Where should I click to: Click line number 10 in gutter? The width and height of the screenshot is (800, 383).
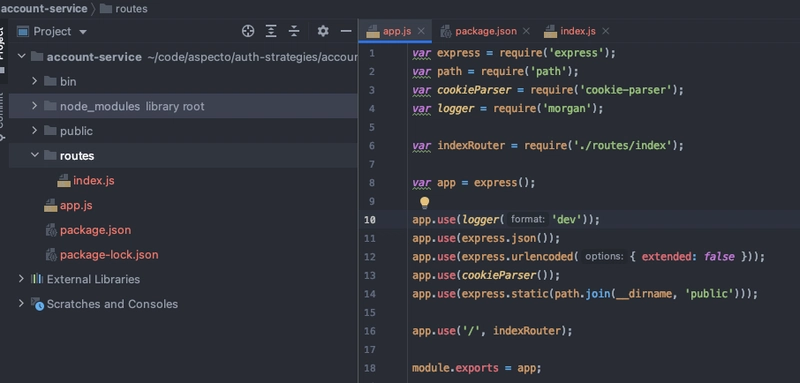(370, 220)
